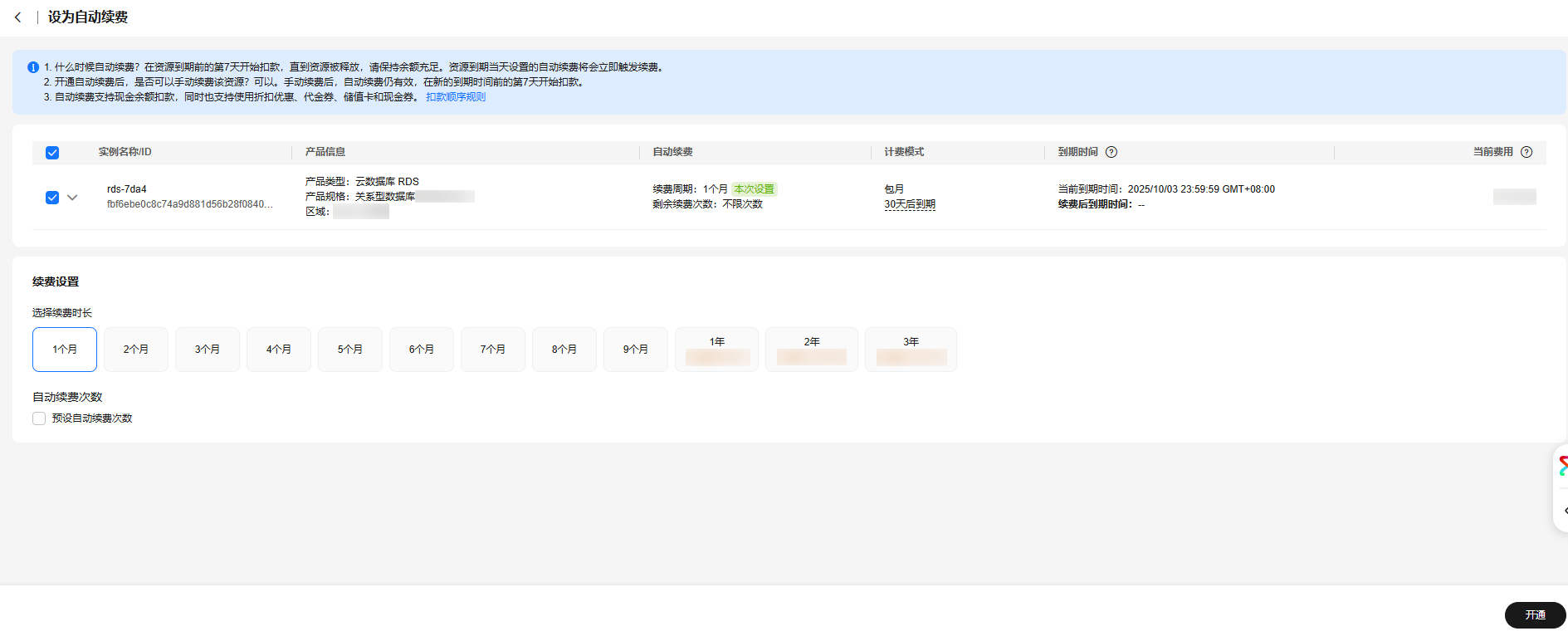This screenshot has width=1568, height=636.
Task: Select 1个月 renewal duration
Action: click(65, 350)
